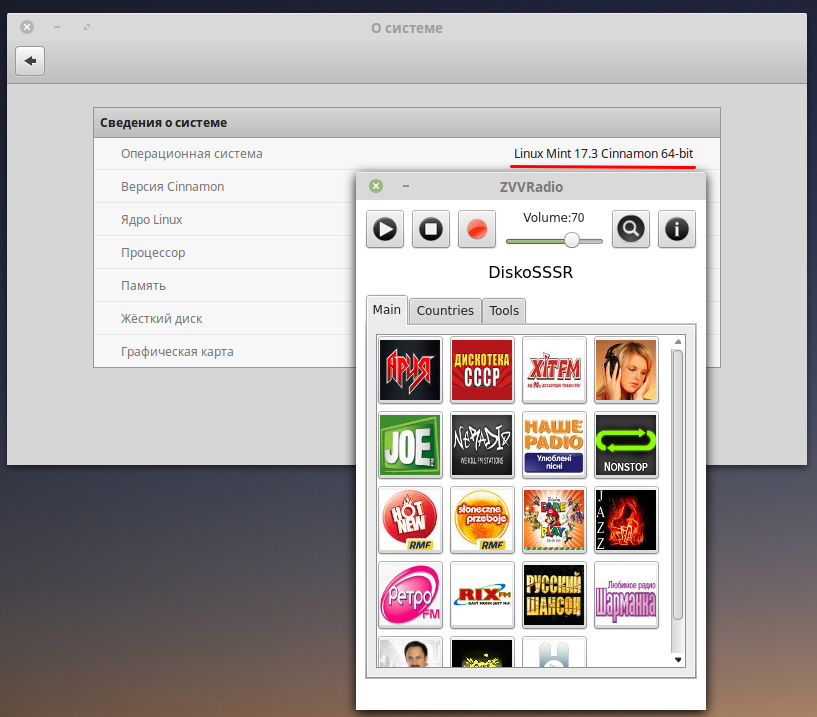Click the station list scrollbar thumb
The image size is (817, 717).
click(677, 485)
